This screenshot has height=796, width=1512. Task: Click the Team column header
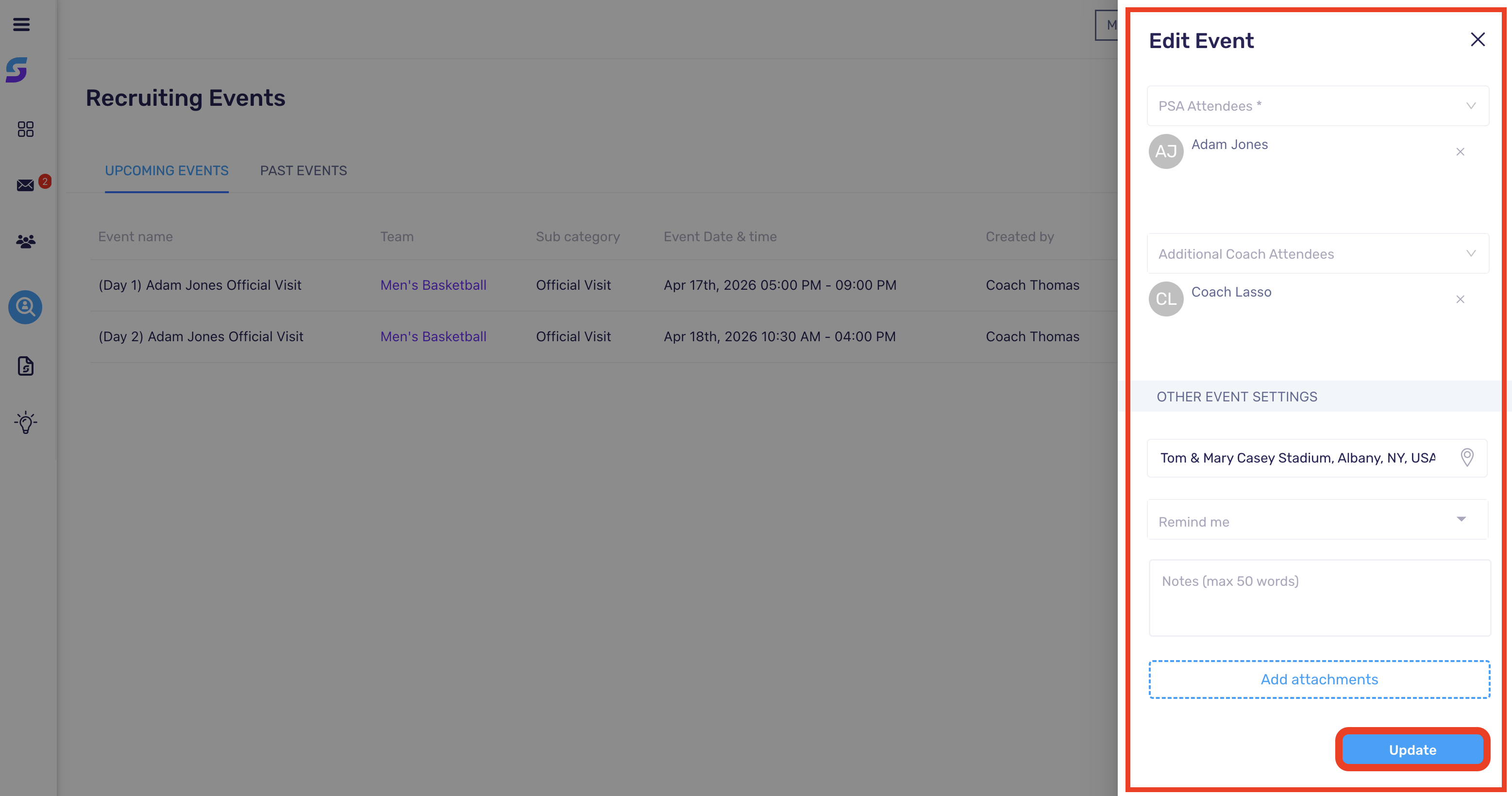click(397, 237)
